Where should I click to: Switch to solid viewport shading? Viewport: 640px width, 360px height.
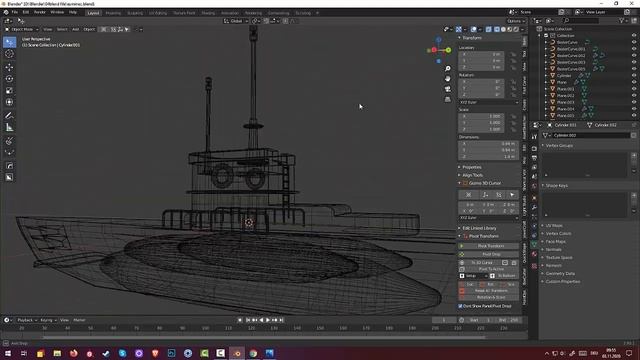(x=503, y=29)
